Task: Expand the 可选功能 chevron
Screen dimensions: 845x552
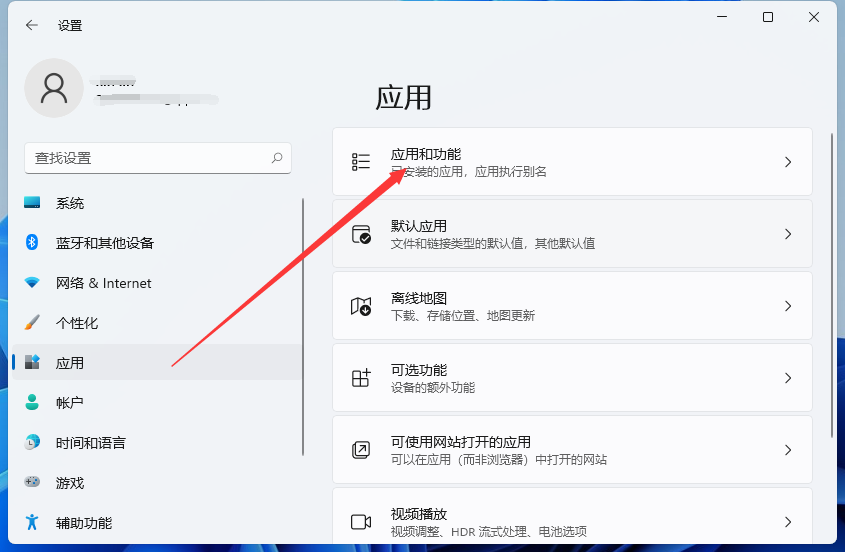Action: [x=788, y=378]
